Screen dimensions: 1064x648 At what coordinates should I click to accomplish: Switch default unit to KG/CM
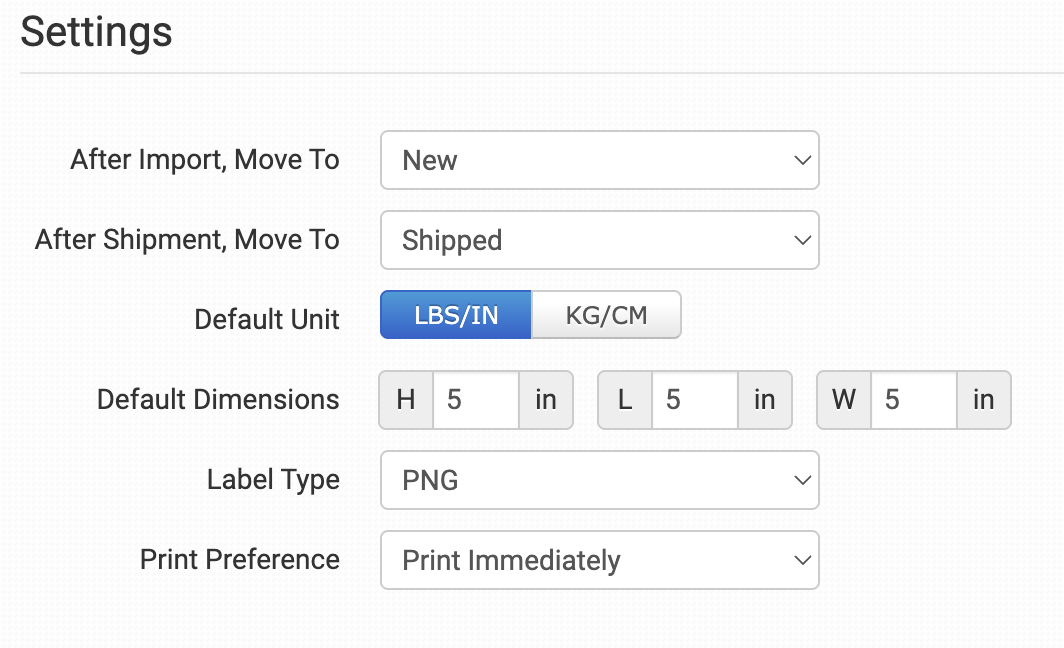606,316
